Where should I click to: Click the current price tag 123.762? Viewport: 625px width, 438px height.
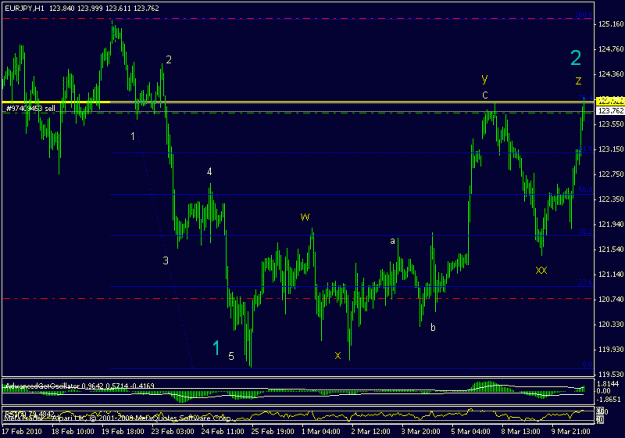(611, 111)
